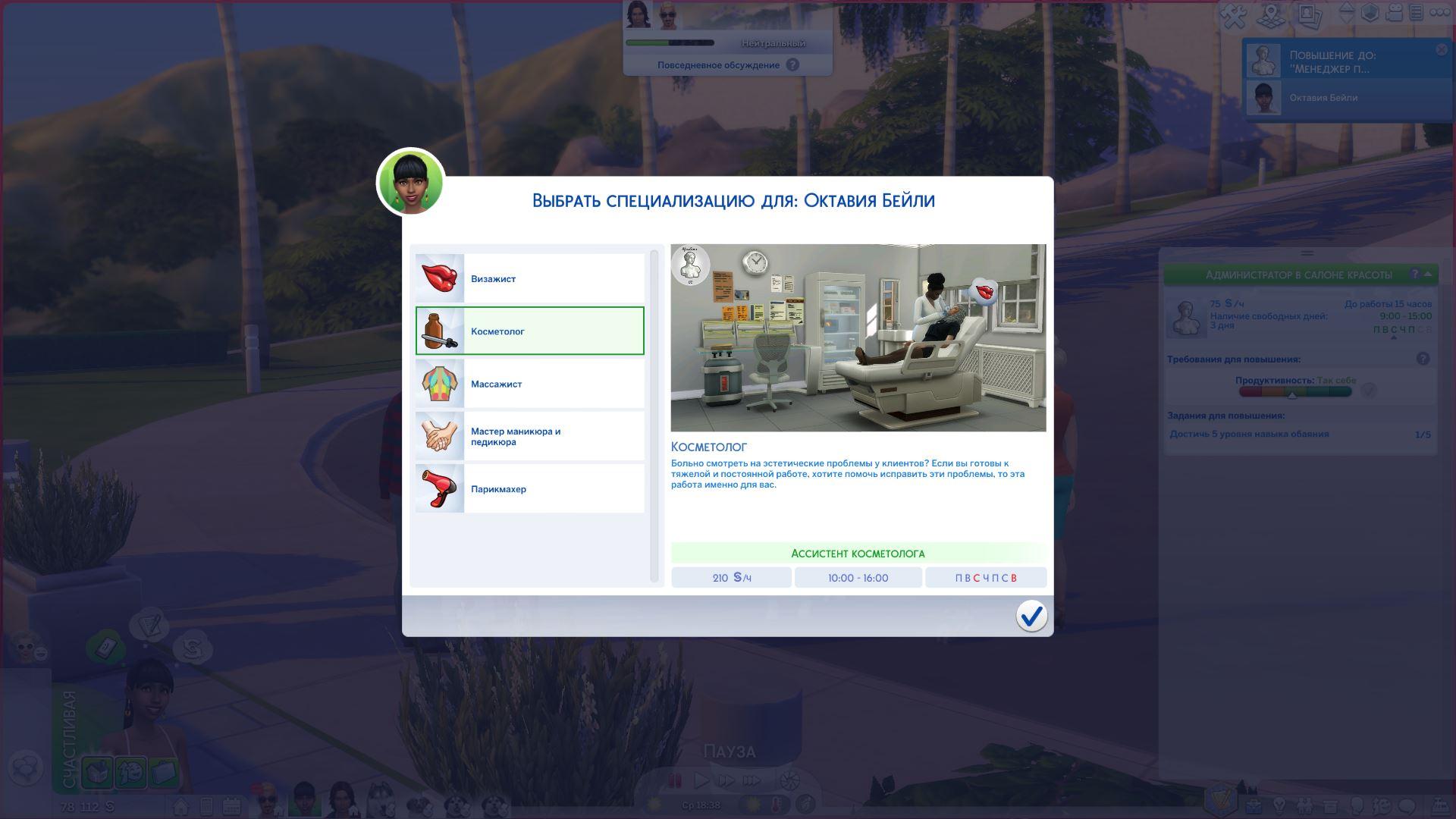Open Build Mode tools icon
Viewport: 1456px width, 819px height.
[x=1235, y=15]
